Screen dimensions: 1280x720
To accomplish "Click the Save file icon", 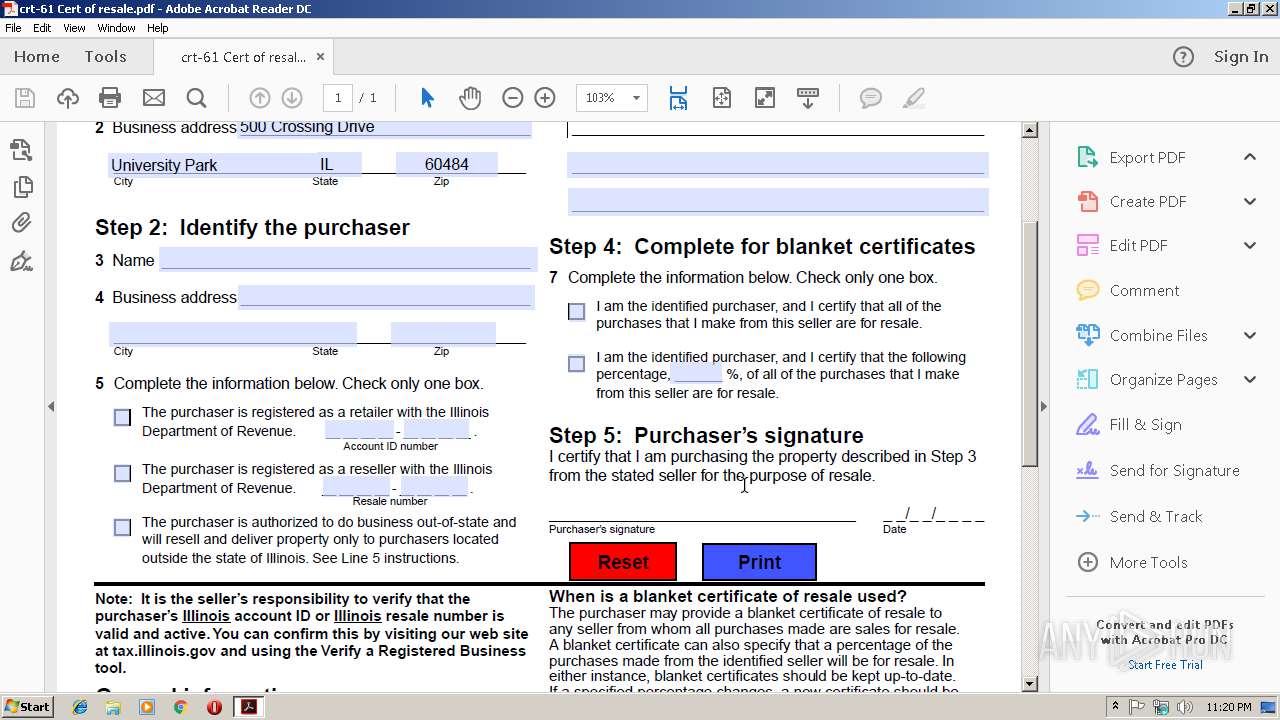I will [25, 98].
